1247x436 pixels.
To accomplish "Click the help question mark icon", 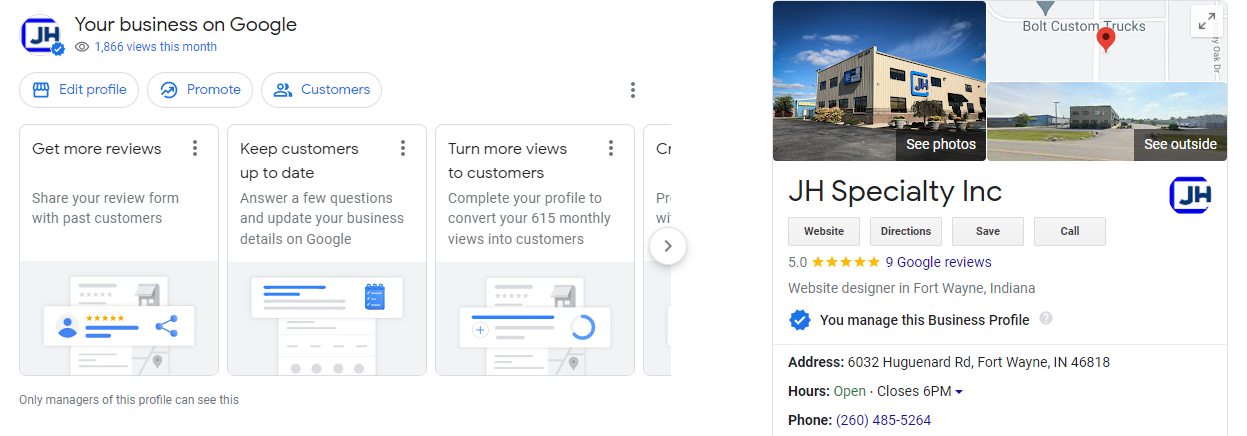I will tap(1046, 319).
